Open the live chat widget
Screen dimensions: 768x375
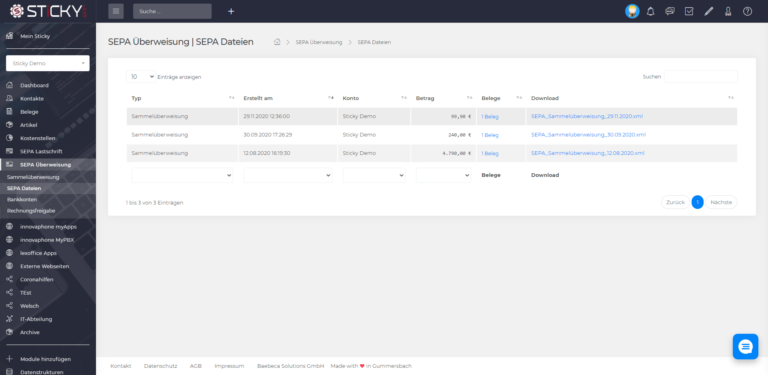[x=745, y=347]
